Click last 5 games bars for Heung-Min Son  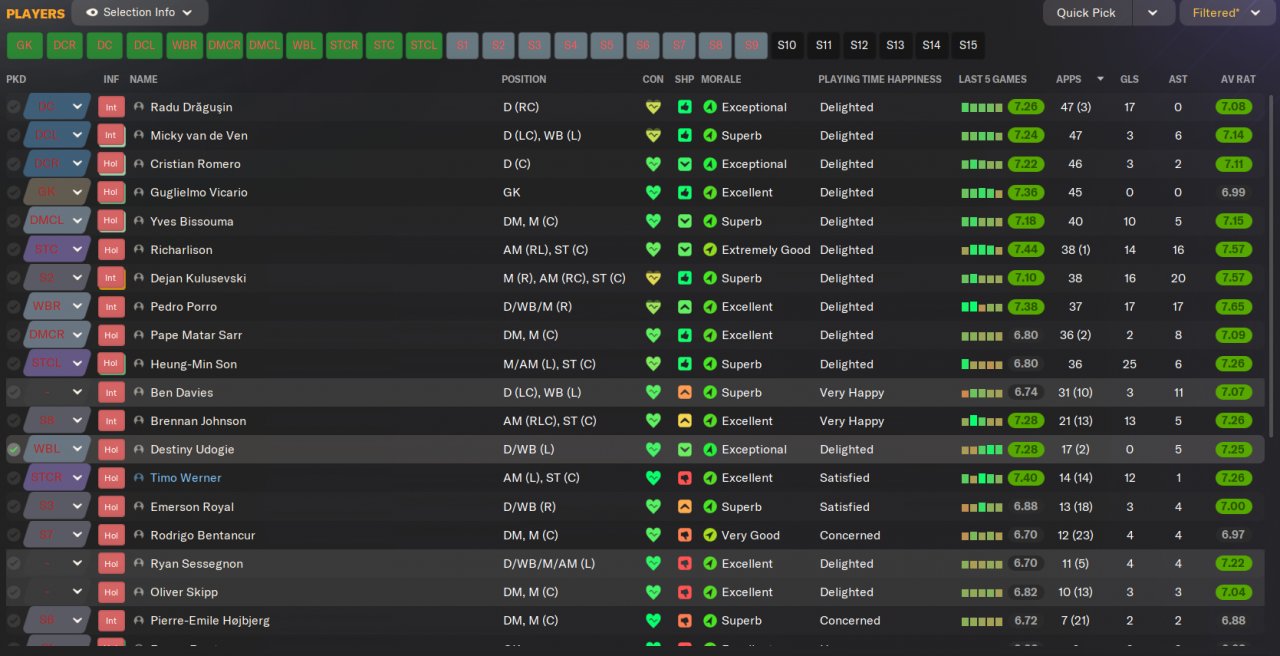click(982, 364)
